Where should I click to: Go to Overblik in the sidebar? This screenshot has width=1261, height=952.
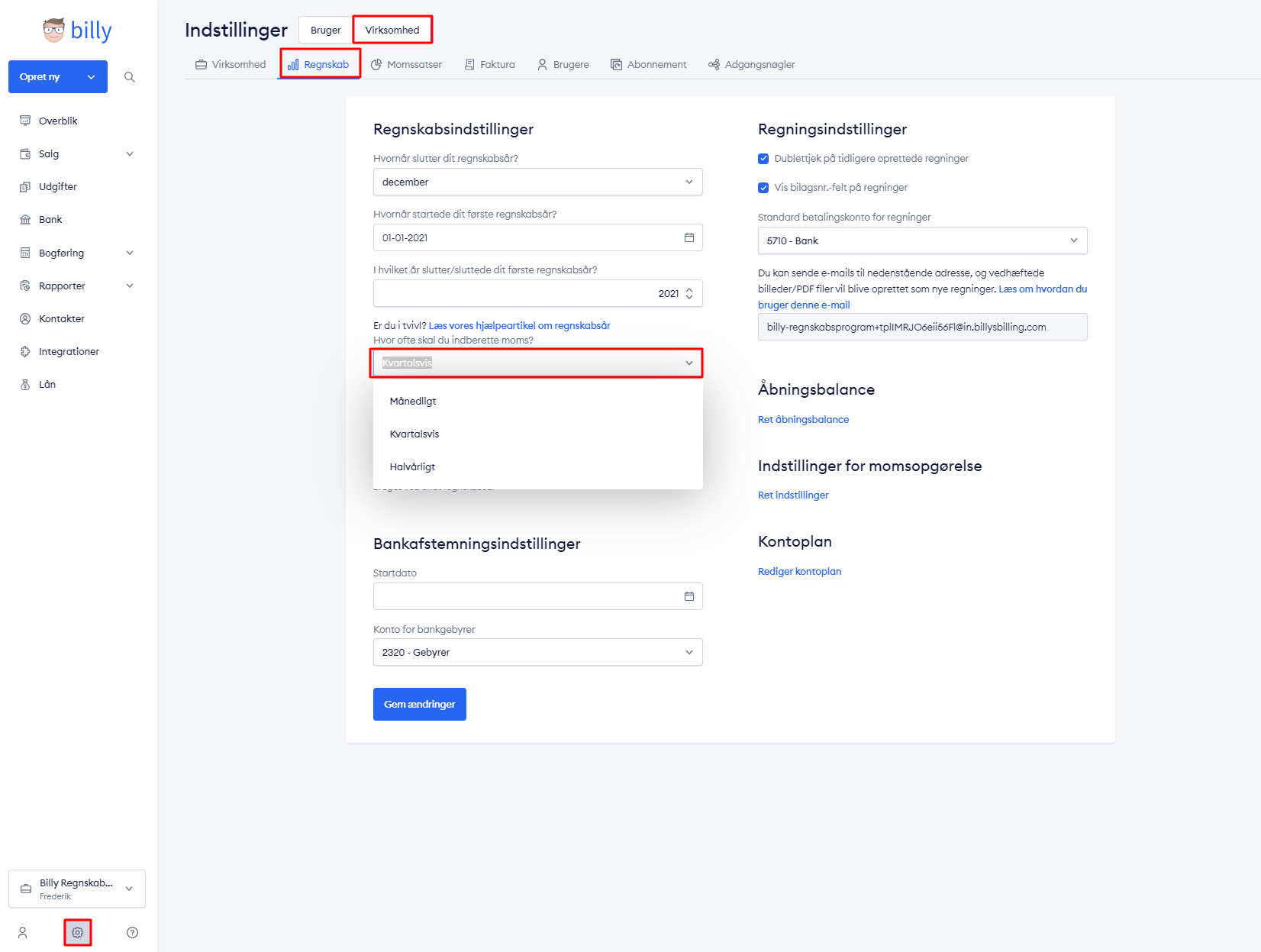click(x=58, y=121)
